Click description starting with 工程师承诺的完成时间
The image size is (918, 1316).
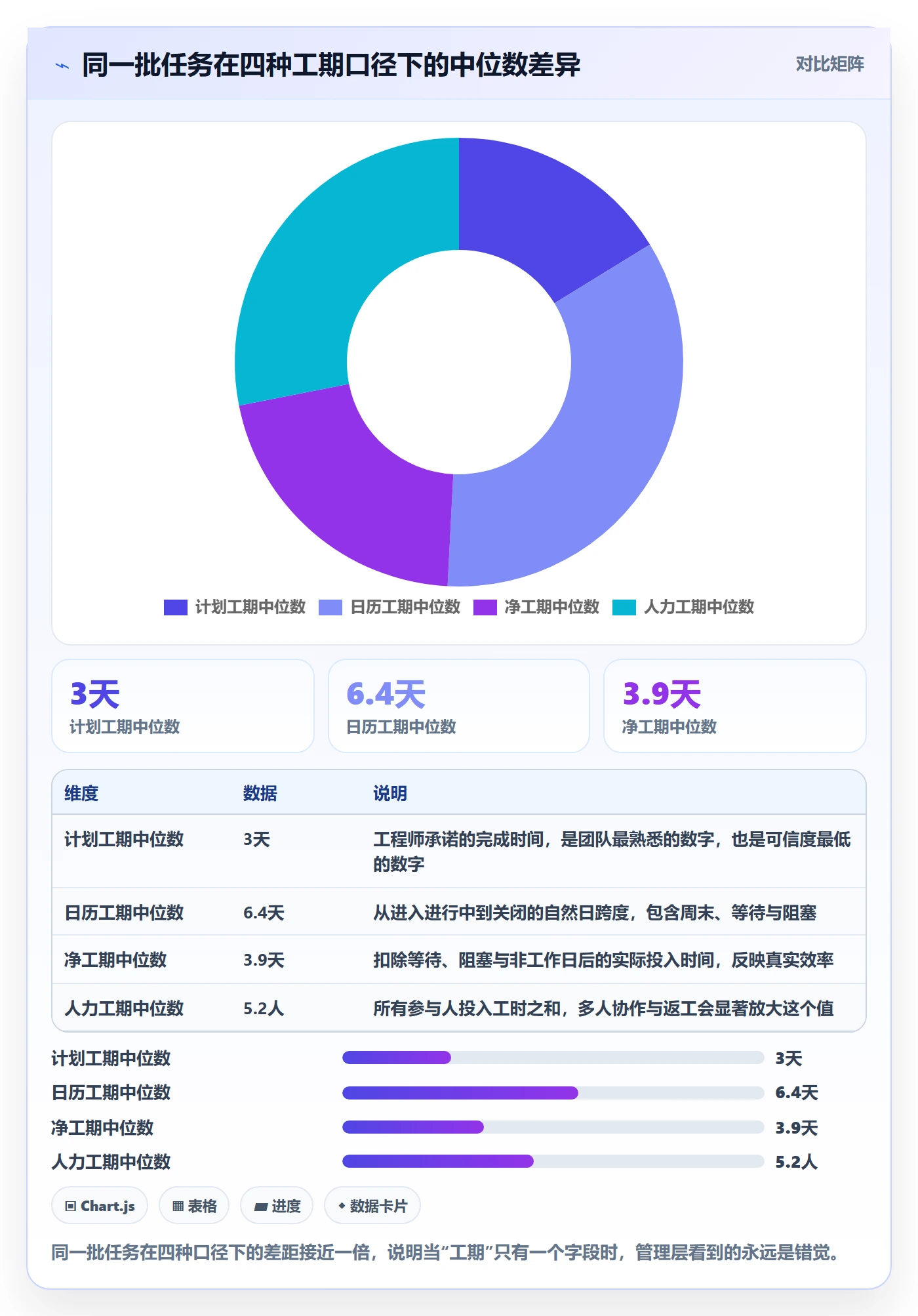coord(612,852)
